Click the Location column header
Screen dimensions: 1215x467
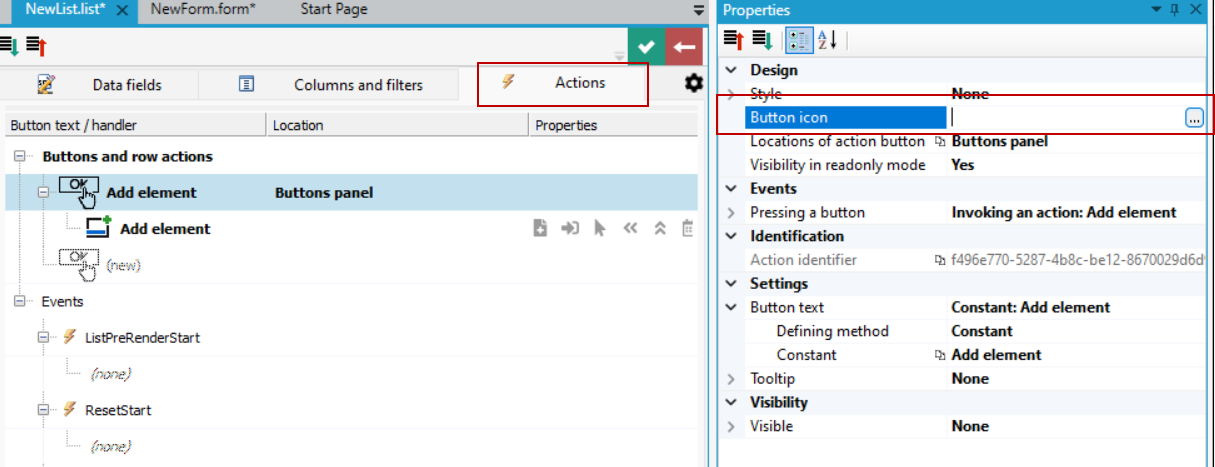397,125
